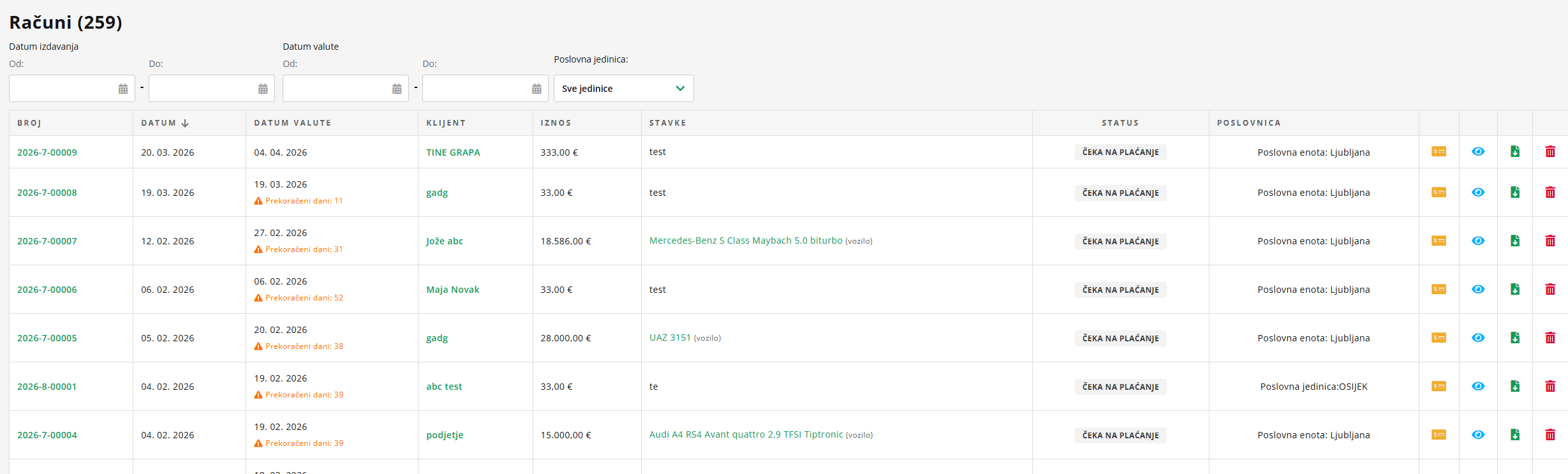Download invoice 2026-7-00008 document

click(x=1515, y=193)
